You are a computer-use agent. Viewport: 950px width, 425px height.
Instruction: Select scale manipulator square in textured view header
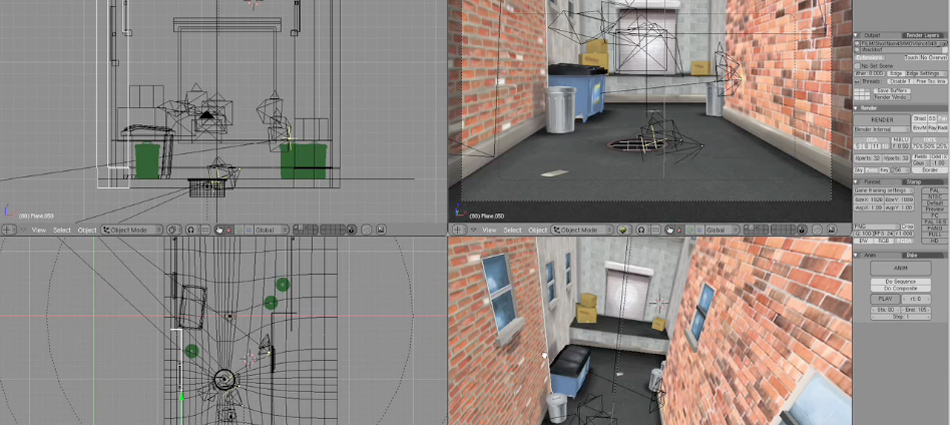pos(699,230)
